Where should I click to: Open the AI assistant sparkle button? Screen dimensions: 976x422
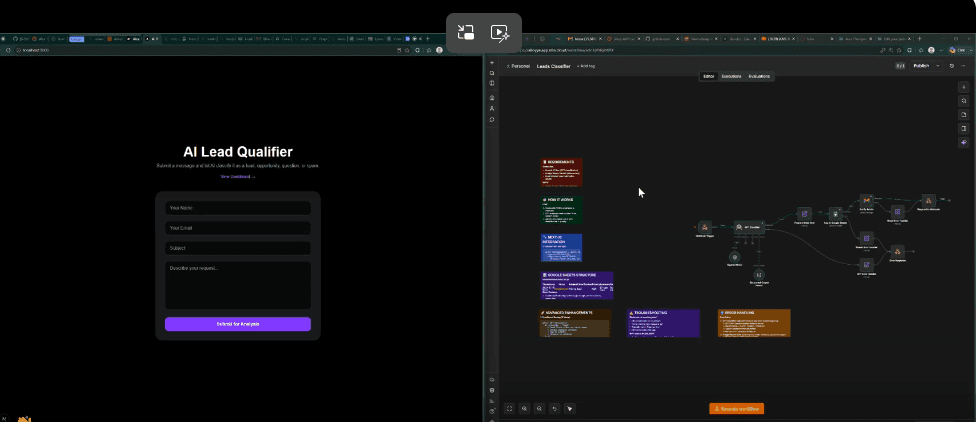pyautogui.click(x=964, y=143)
